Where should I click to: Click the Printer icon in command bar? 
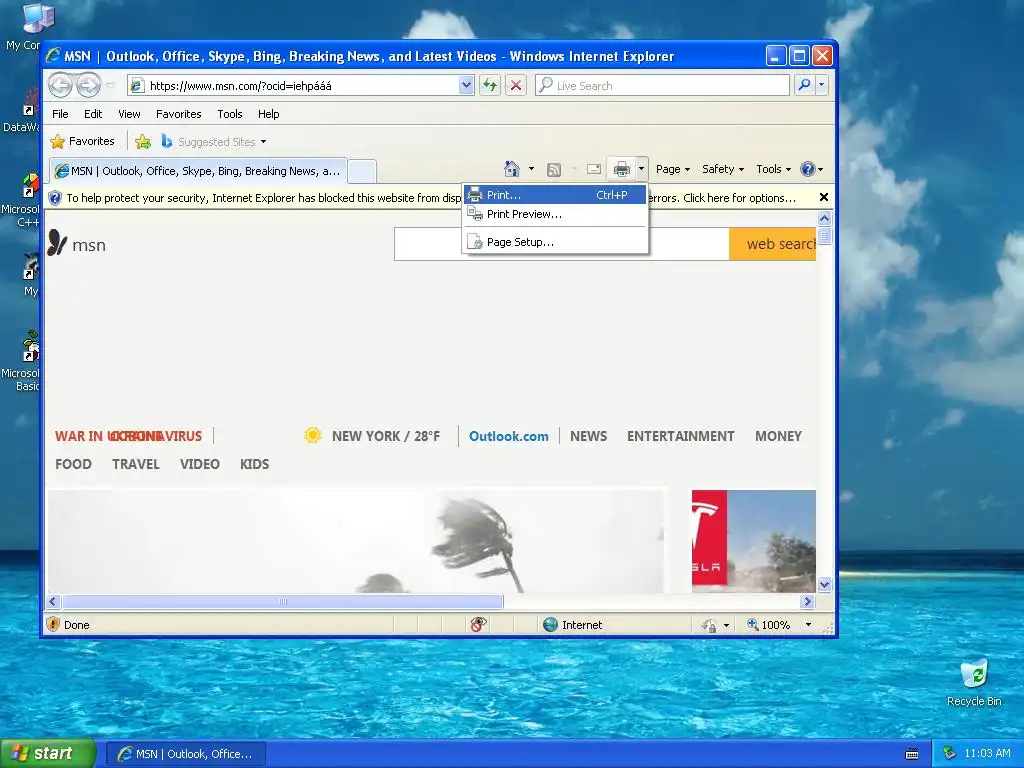(x=621, y=169)
